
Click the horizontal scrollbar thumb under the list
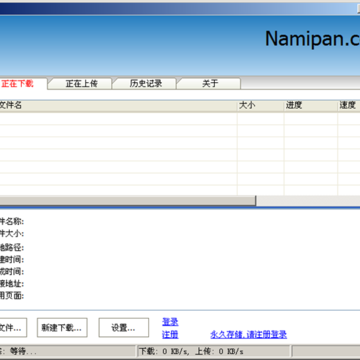point(128,201)
